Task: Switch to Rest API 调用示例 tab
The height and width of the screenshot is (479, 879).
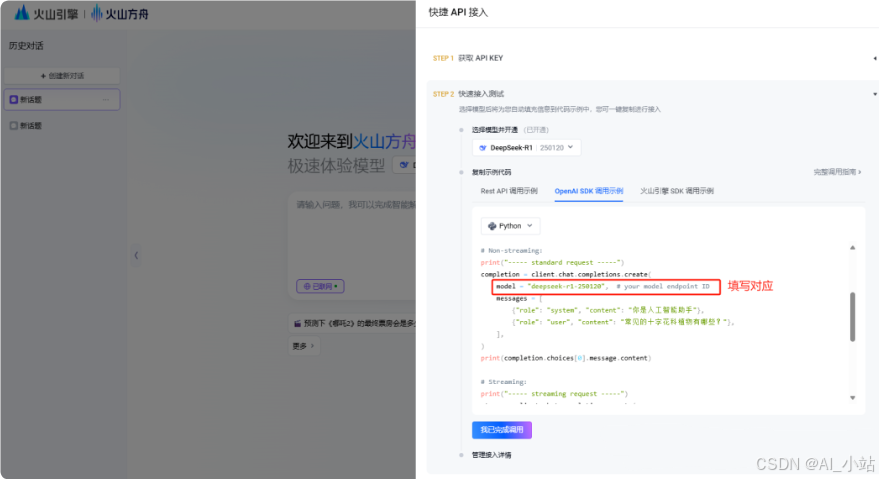Action: point(509,191)
